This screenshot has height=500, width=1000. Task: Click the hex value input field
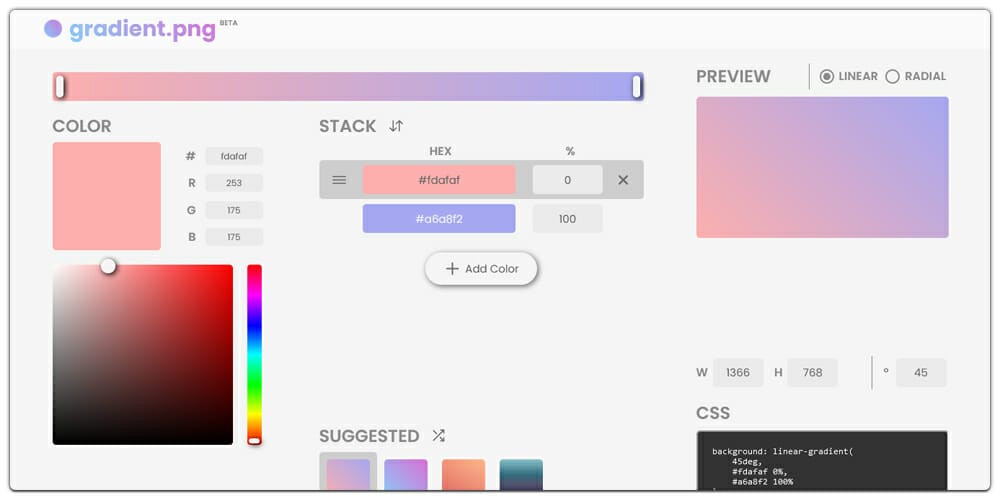234,156
